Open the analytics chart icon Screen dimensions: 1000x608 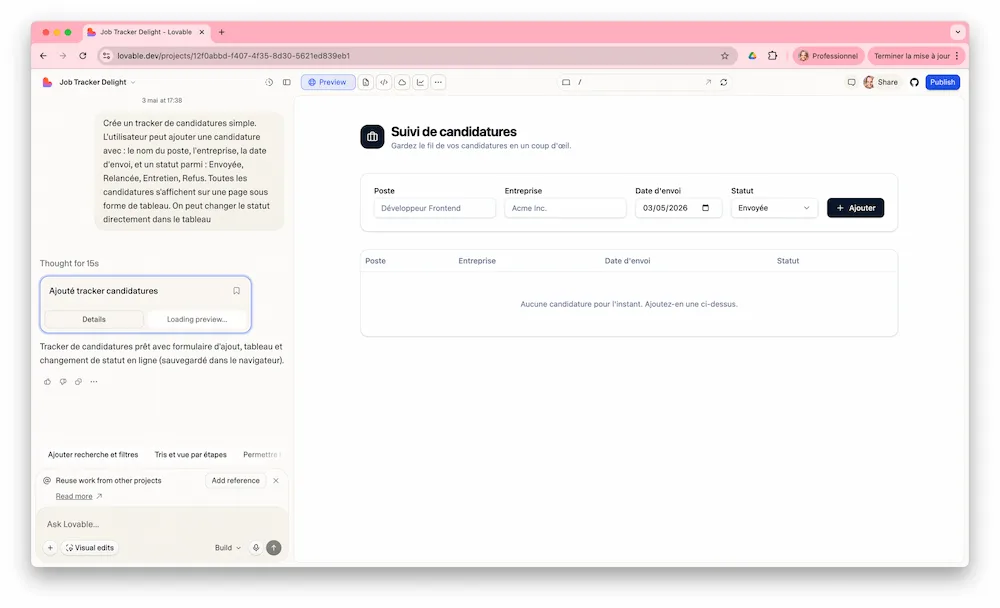click(420, 82)
